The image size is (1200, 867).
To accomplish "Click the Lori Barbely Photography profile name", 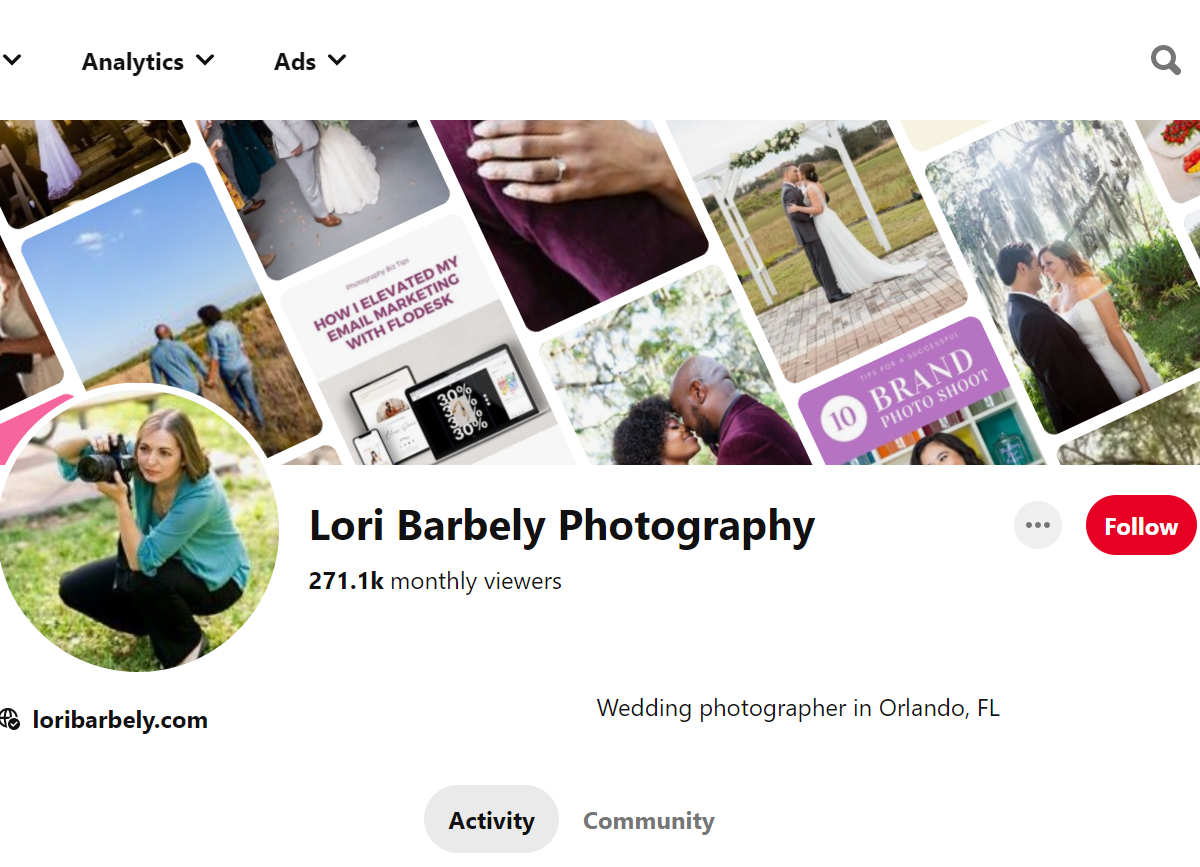I will 561,525.
